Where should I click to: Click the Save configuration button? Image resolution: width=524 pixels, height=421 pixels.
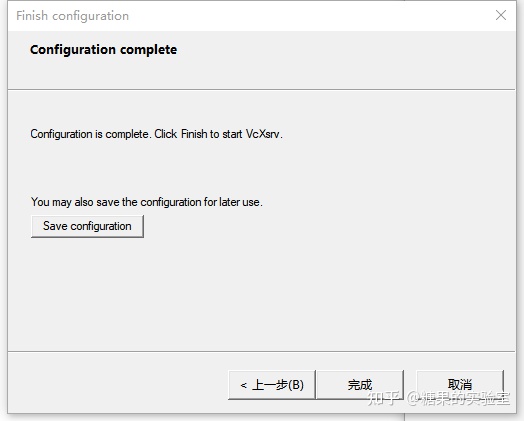click(x=87, y=226)
